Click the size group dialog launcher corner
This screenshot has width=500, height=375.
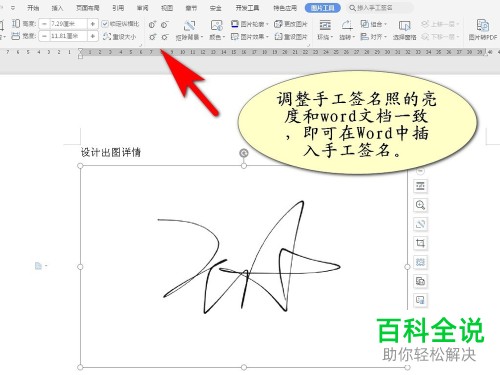click(x=140, y=45)
